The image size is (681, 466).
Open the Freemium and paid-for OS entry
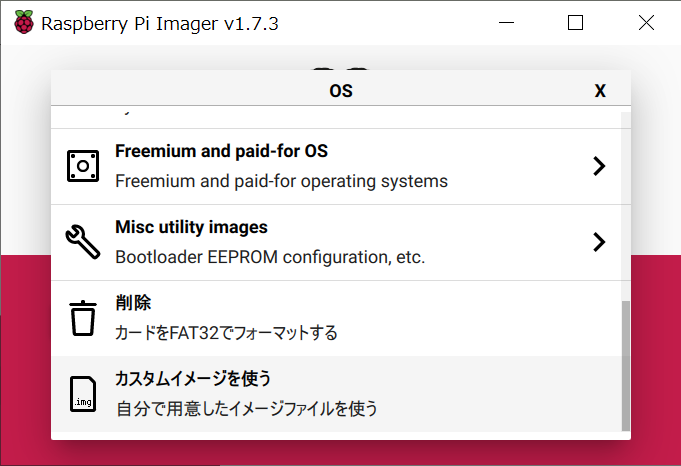coord(336,166)
